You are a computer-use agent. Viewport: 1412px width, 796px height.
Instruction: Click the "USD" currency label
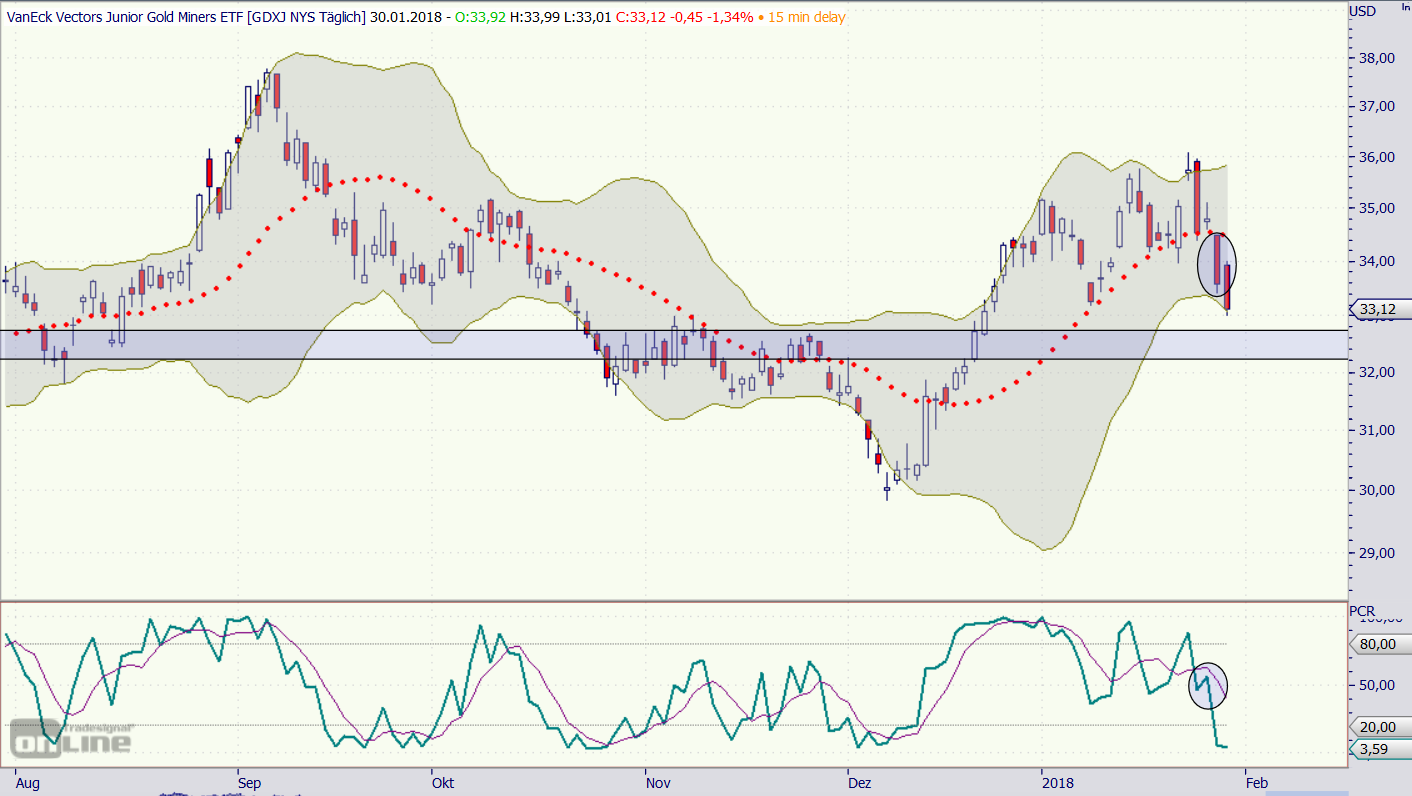(x=1362, y=11)
